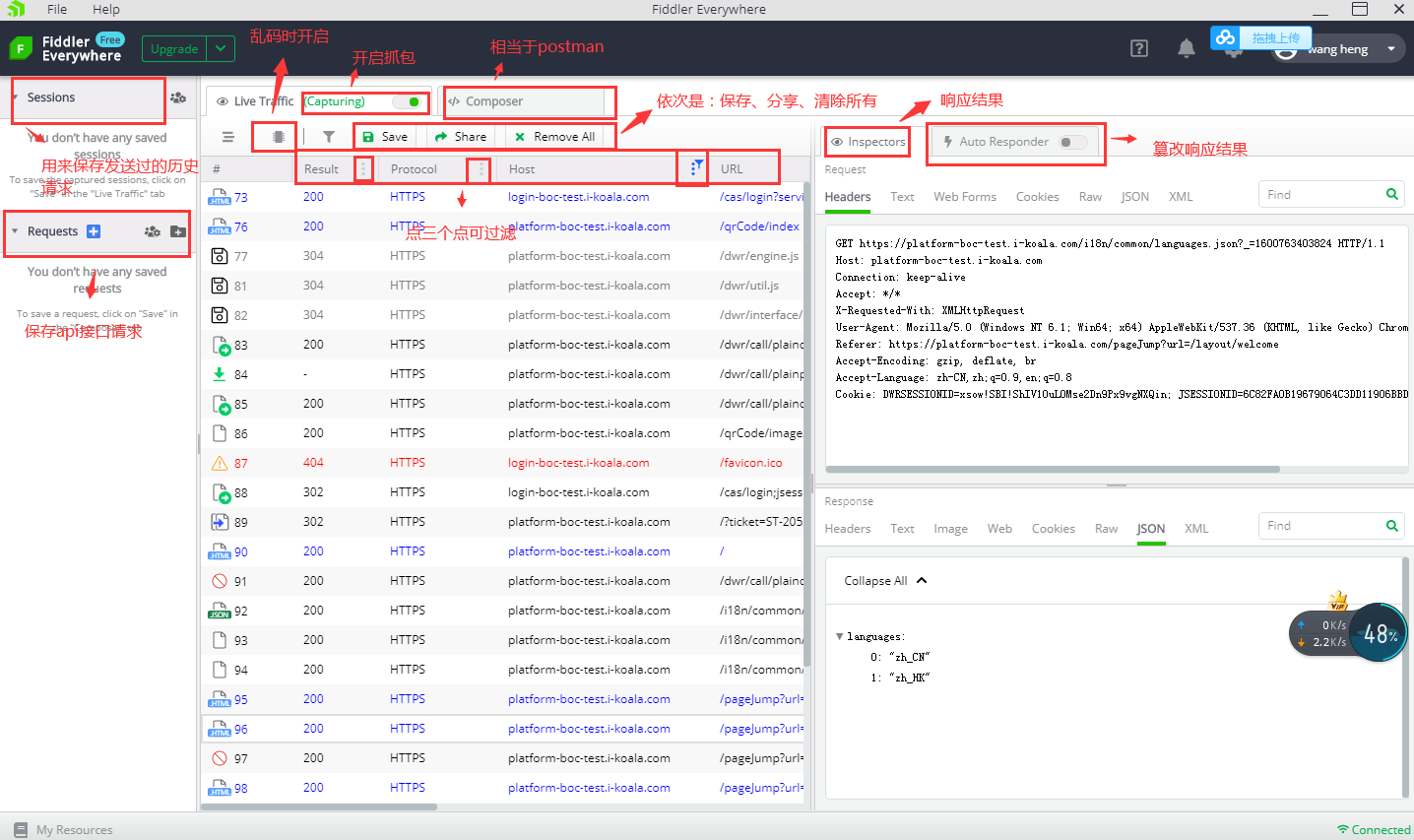Collapse the Sessions panel arrow
The image size is (1414, 840).
[x=15, y=97]
